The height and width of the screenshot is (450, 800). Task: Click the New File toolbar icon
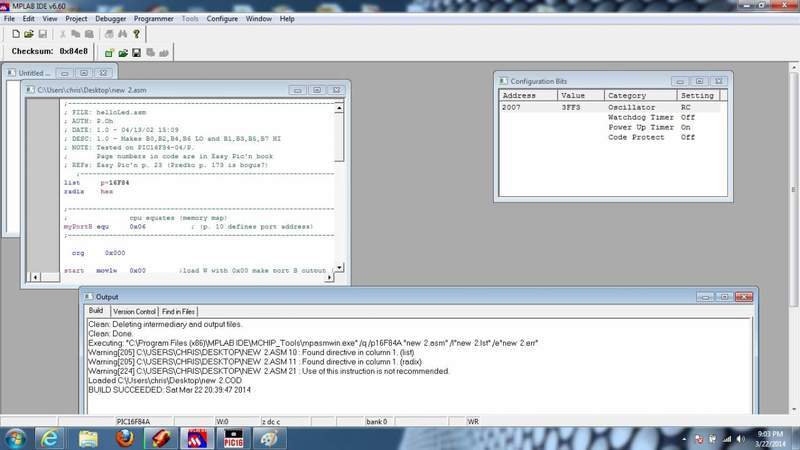pos(16,34)
